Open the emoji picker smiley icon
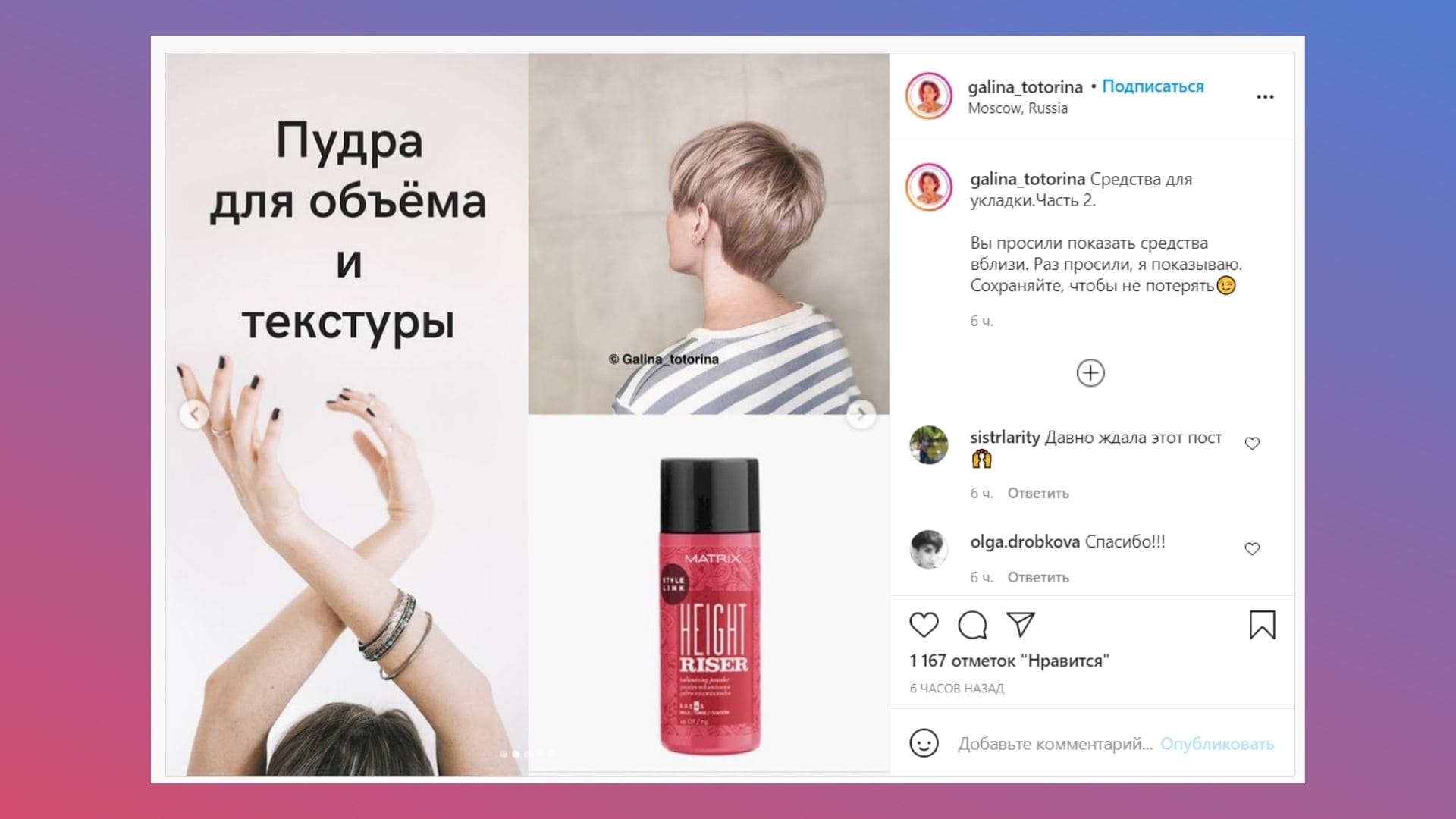Screen dimensions: 1456x819 point(924,743)
